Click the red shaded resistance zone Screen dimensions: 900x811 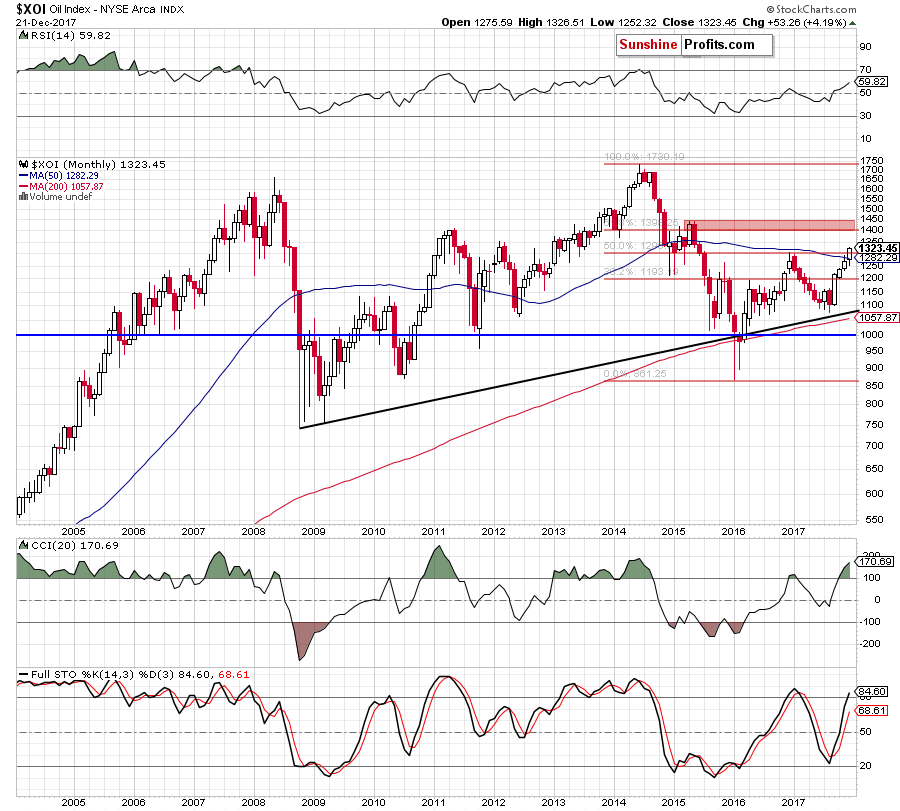769,224
